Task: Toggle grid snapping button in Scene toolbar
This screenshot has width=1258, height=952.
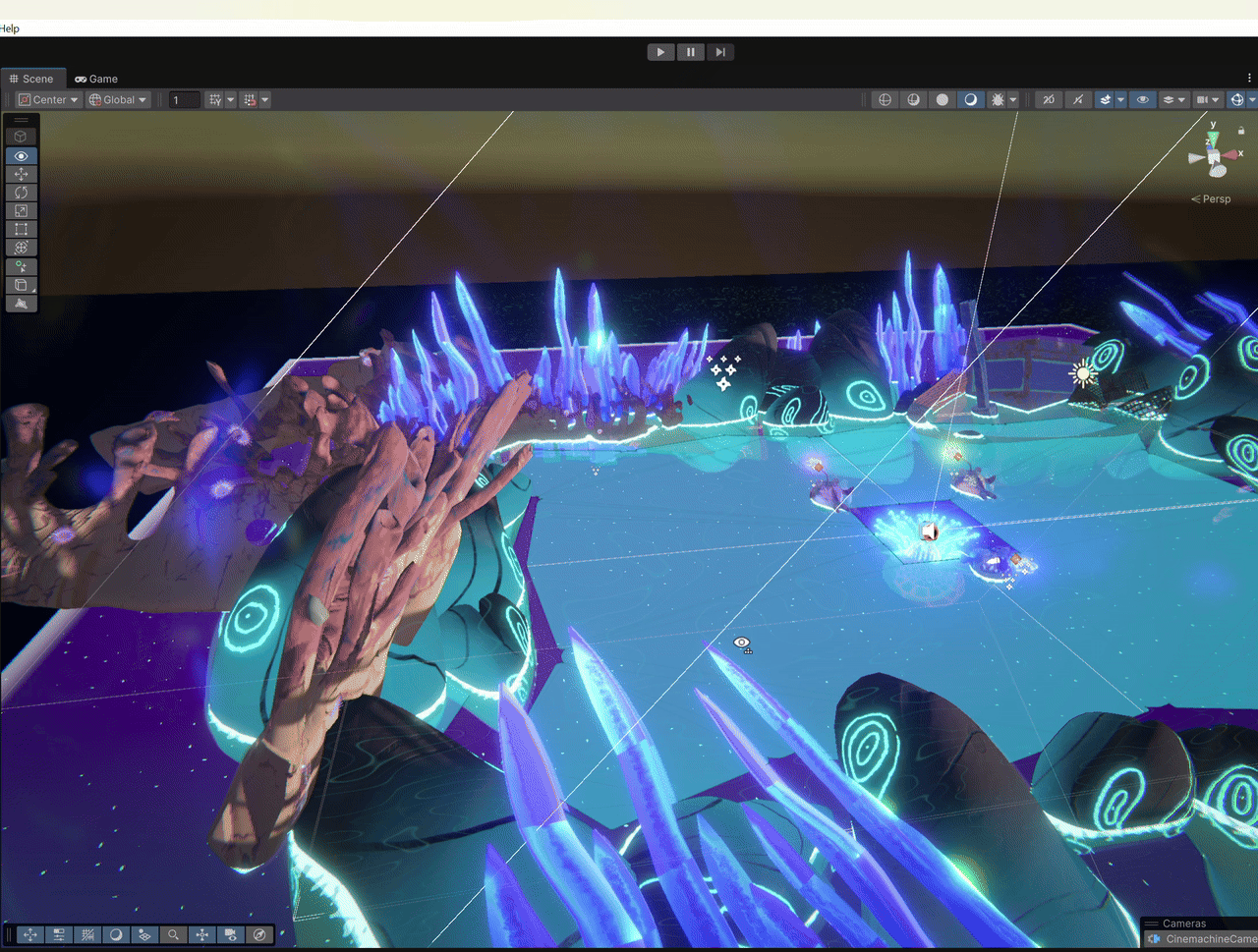Action: [x=215, y=100]
